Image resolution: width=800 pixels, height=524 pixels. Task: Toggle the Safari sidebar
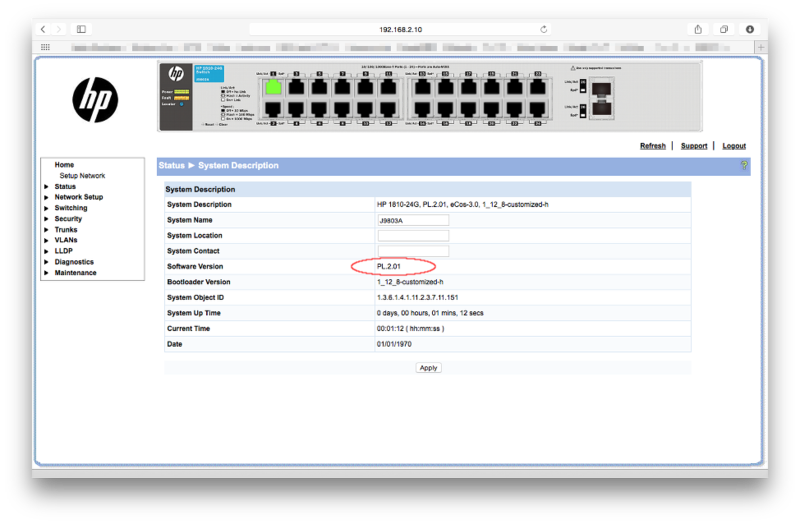[81, 29]
